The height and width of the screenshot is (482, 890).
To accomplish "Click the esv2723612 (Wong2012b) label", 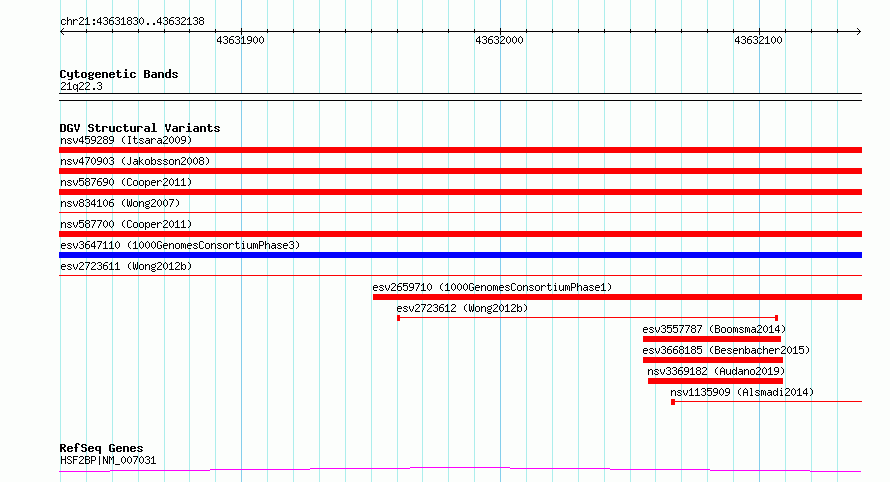I will (x=462, y=308).
